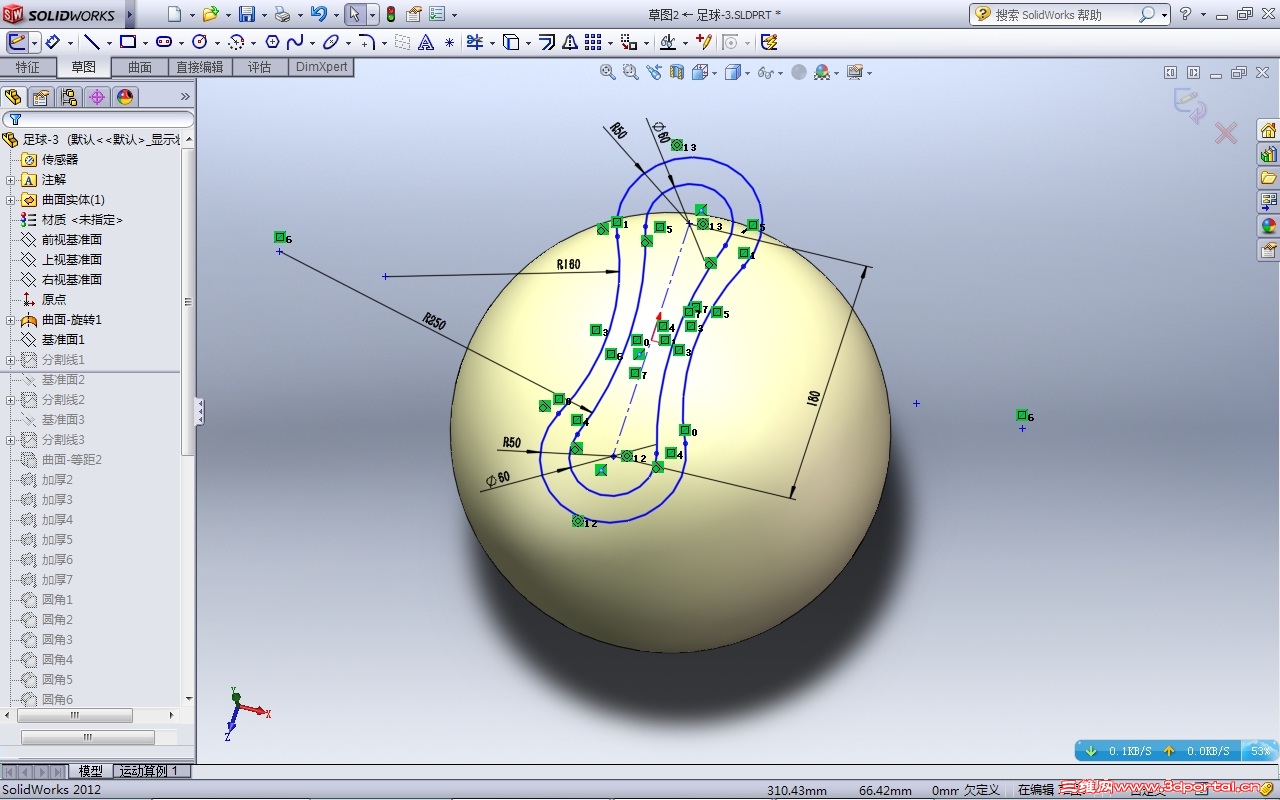Select the sketch Point tool
The height and width of the screenshot is (800, 1280).
(449, 42)
